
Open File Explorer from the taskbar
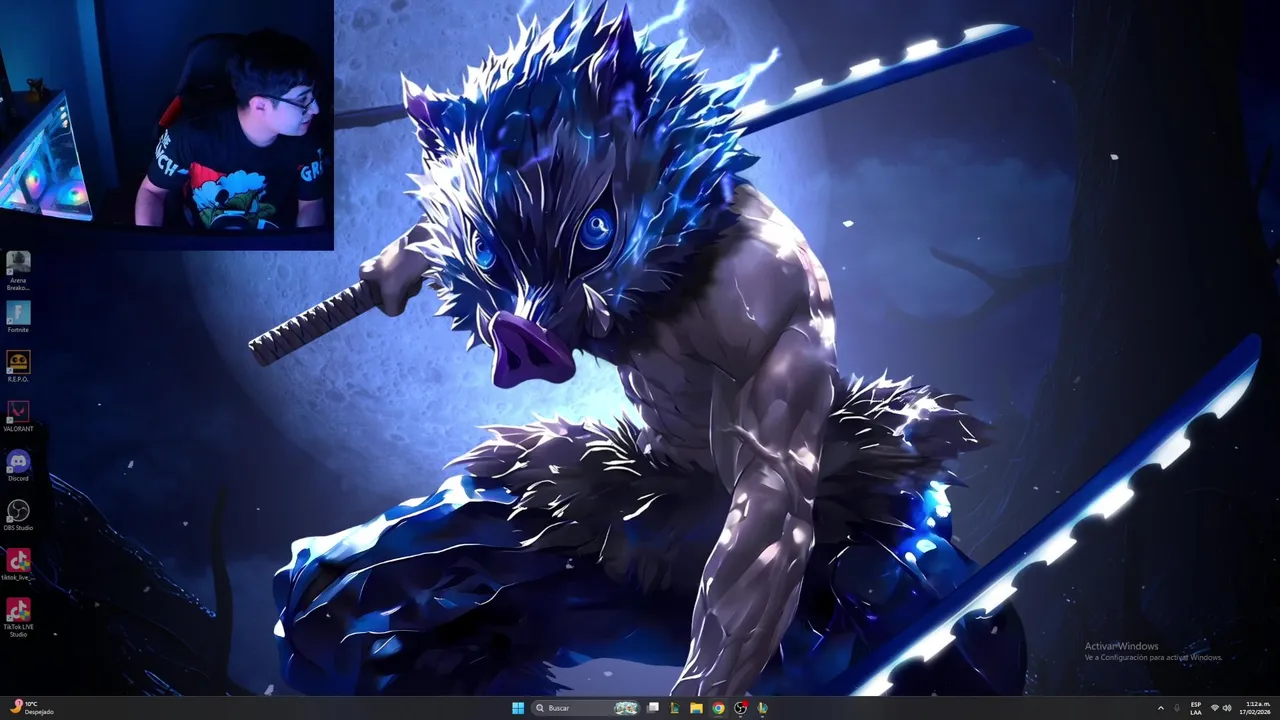(696, 708)
